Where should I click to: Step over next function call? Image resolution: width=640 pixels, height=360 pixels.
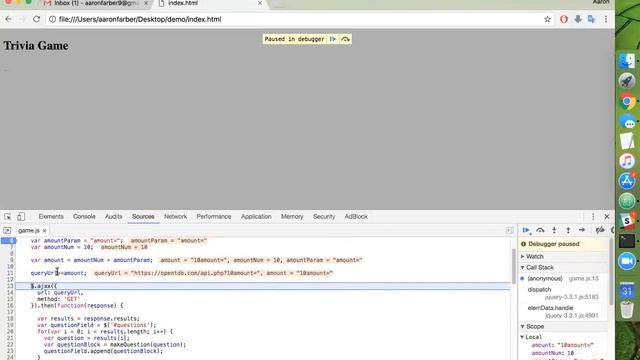click(540, 230)
